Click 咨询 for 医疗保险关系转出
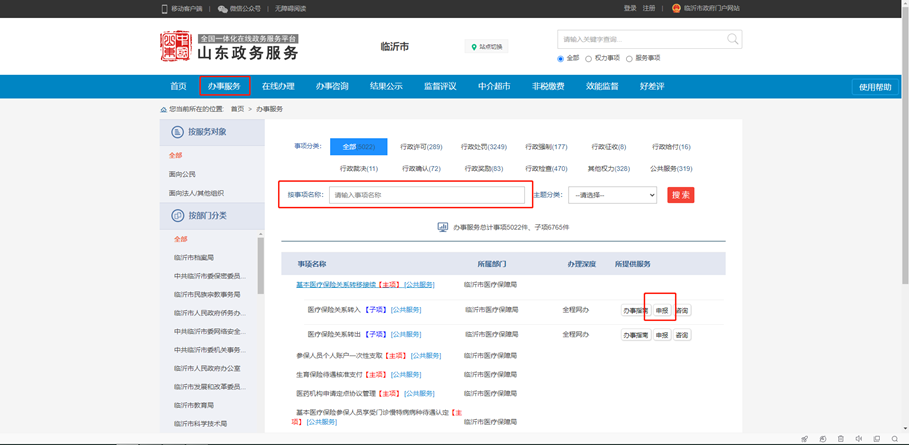The width and height of the screenshot is (909, 445). click(682, 335)
